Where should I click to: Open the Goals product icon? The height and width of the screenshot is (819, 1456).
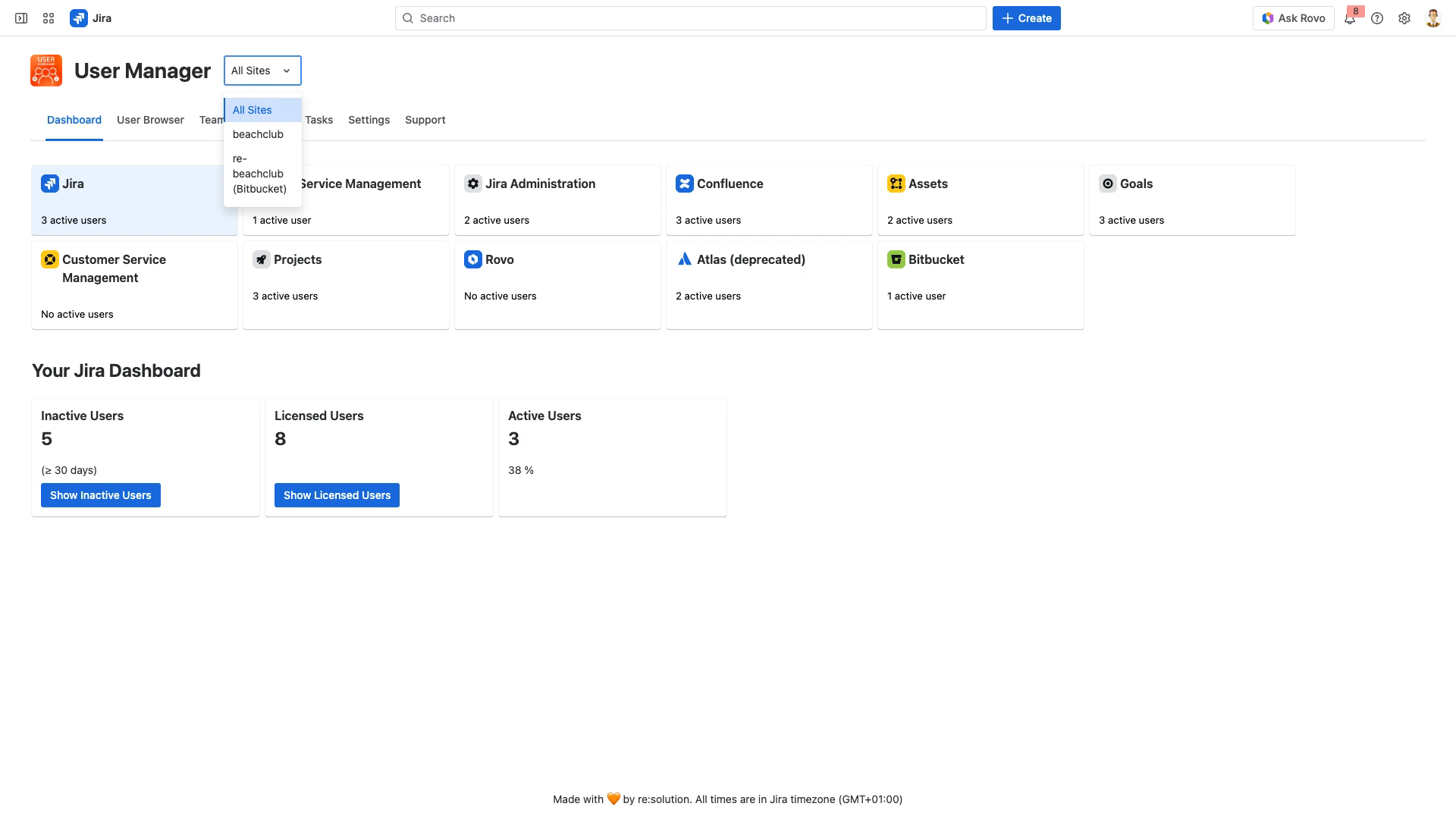(1108, 184)
